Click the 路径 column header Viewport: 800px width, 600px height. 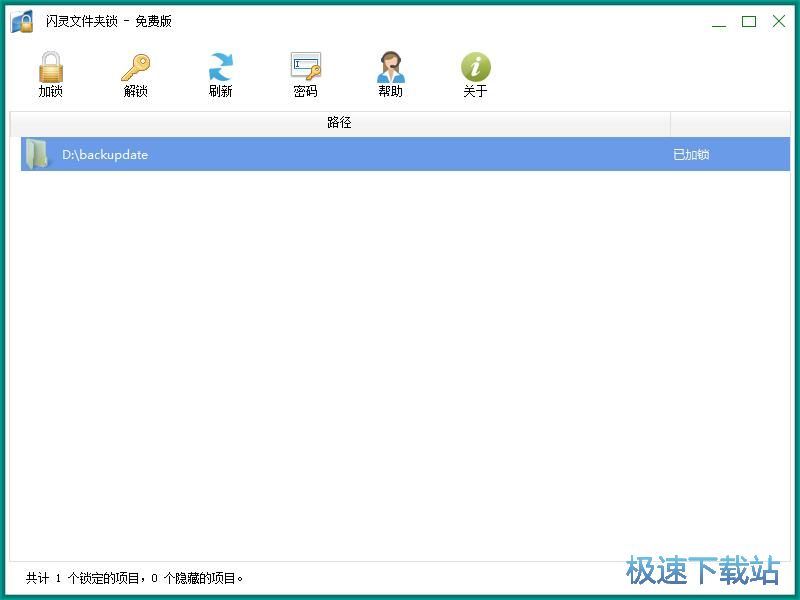point(340,123)
